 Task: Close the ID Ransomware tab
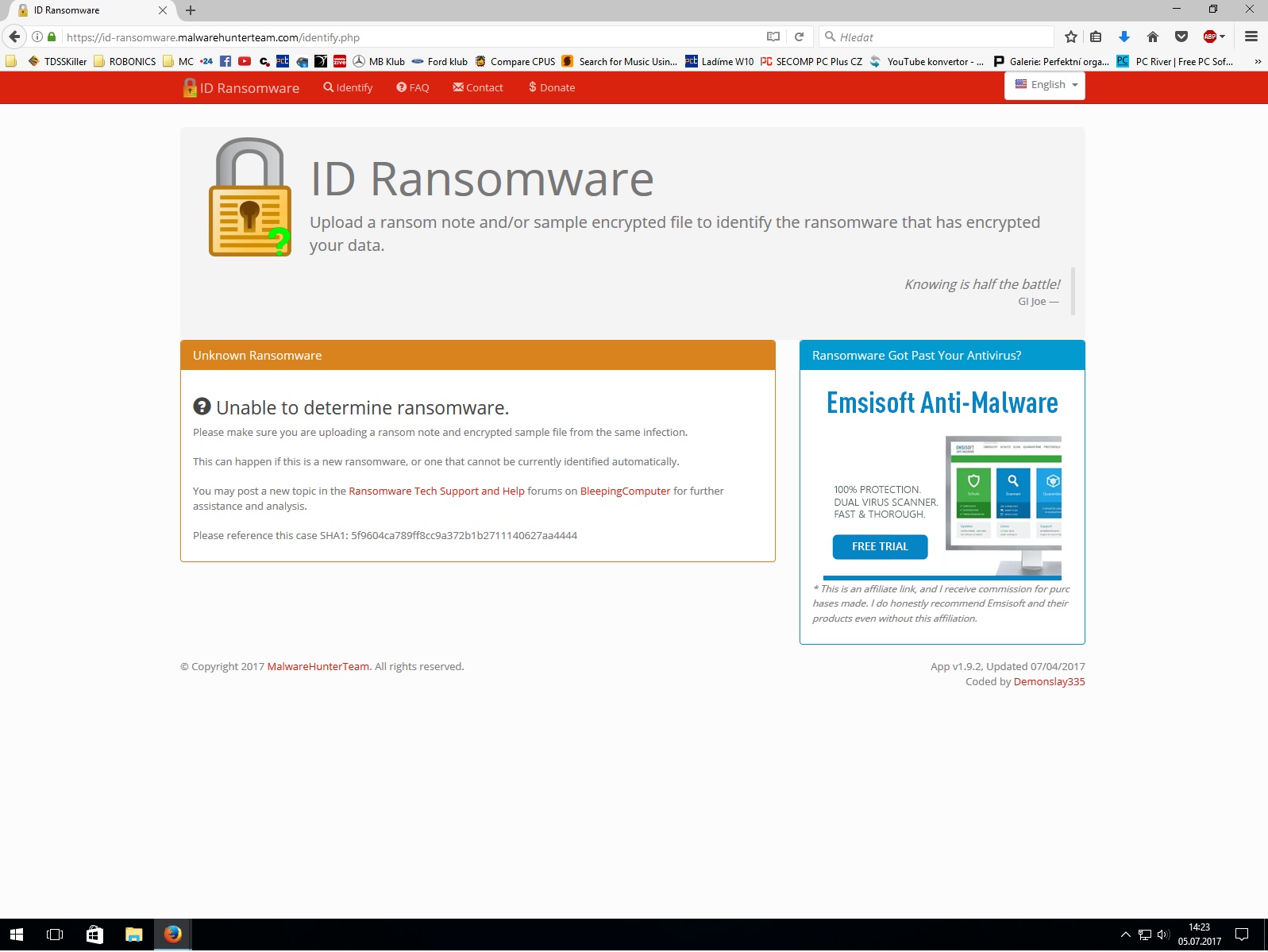[163, 10]
